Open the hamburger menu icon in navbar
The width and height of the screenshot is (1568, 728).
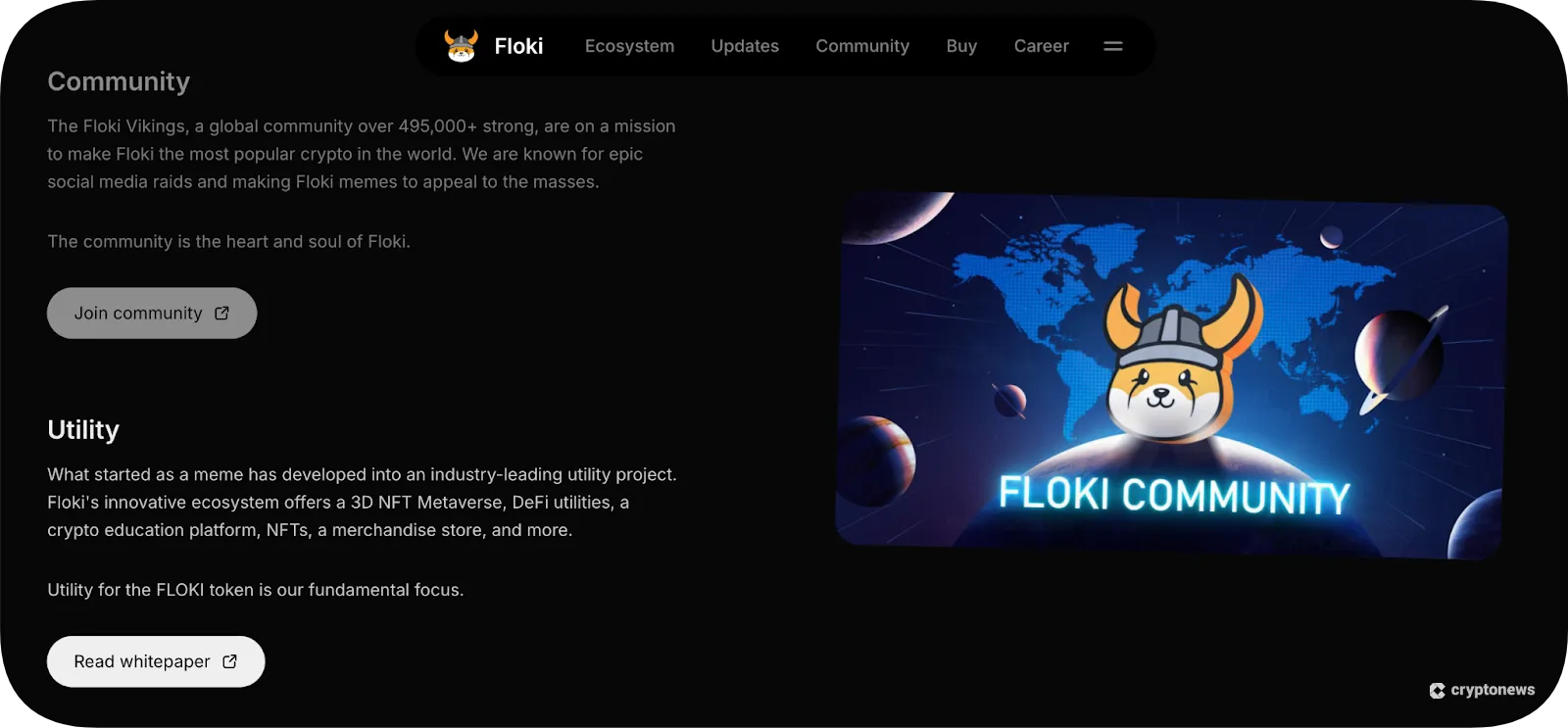coord(1113,46)
